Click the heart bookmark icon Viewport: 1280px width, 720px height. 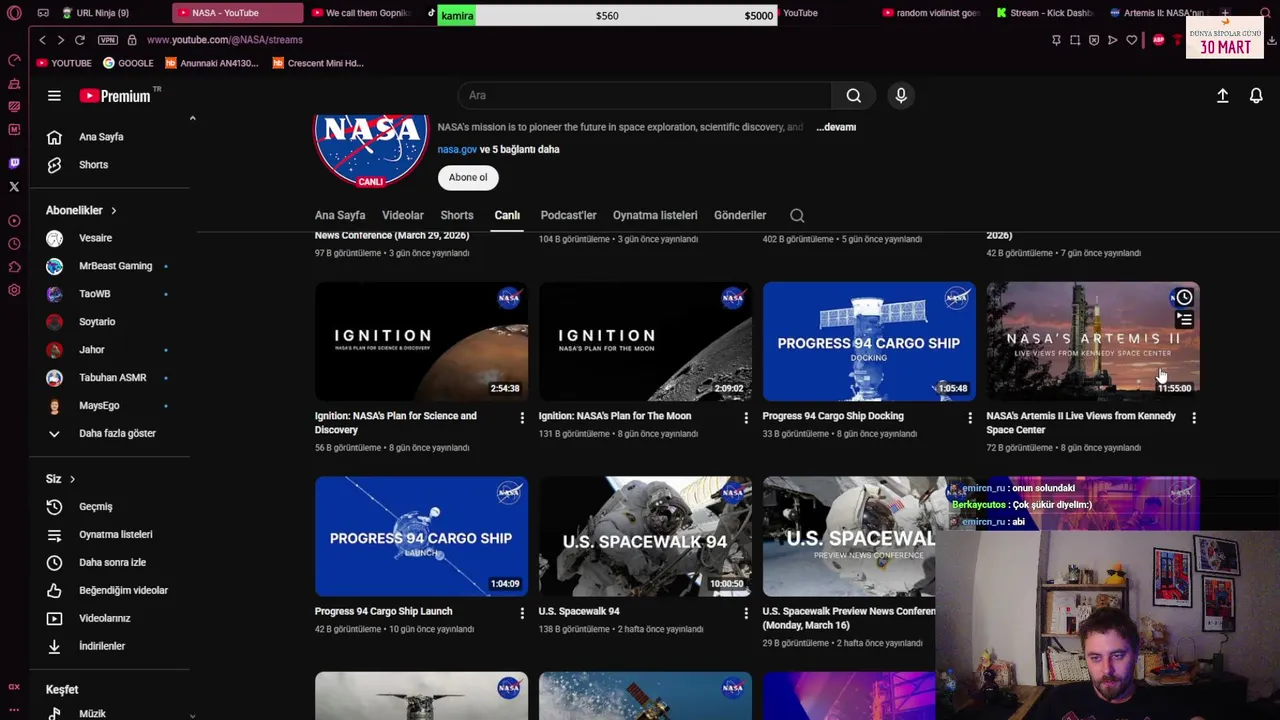pos(1131,40)
